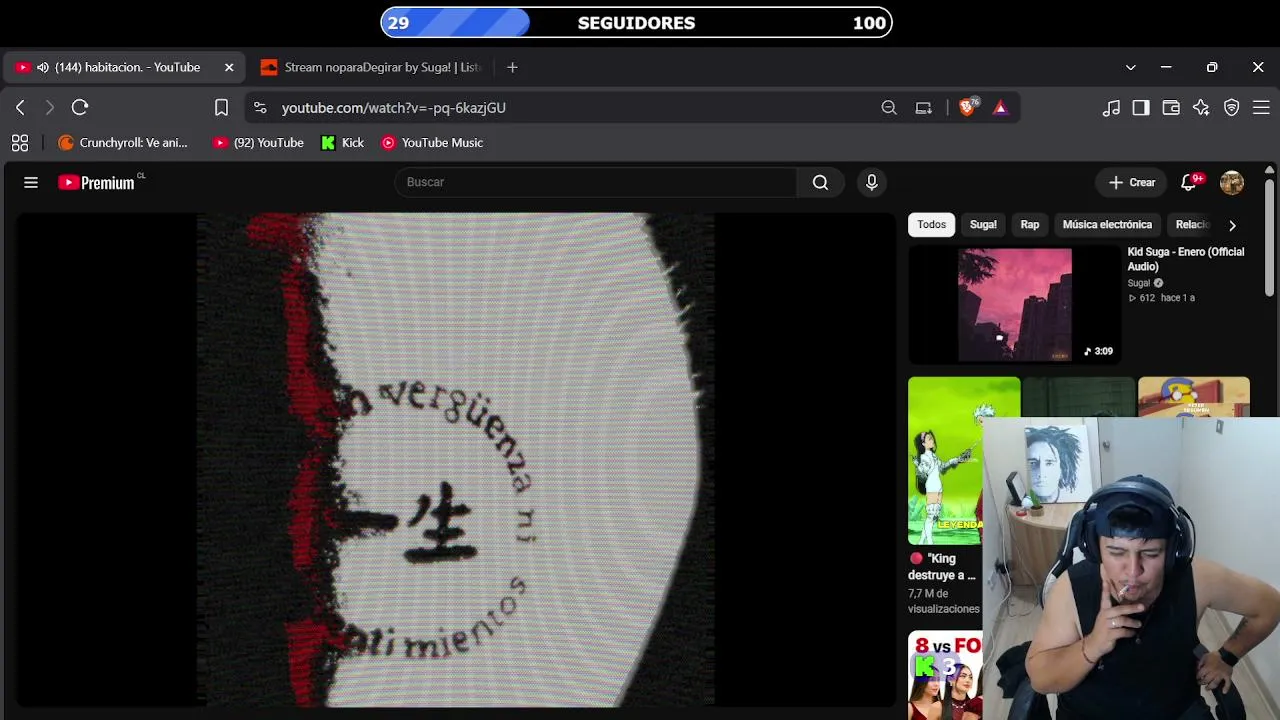View site information for youtube.com
This screenshot has height=720, width=1280.
260,107
